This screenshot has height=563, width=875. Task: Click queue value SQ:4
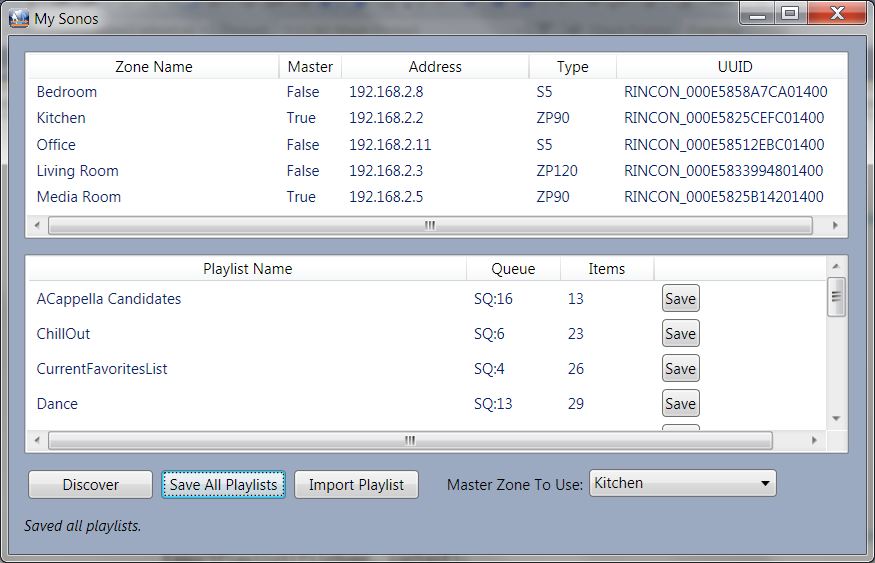tap(489, 369)
